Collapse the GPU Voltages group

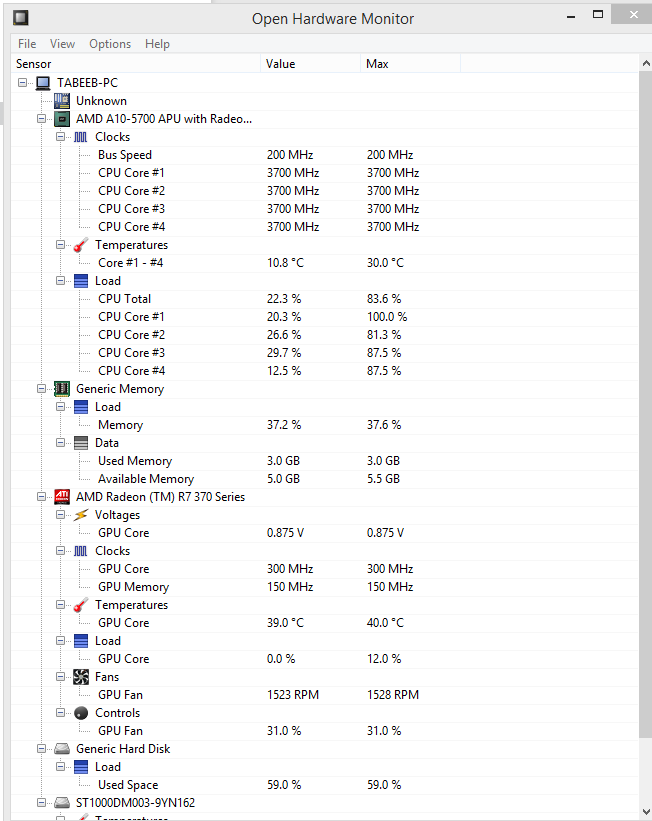point(60,515)
